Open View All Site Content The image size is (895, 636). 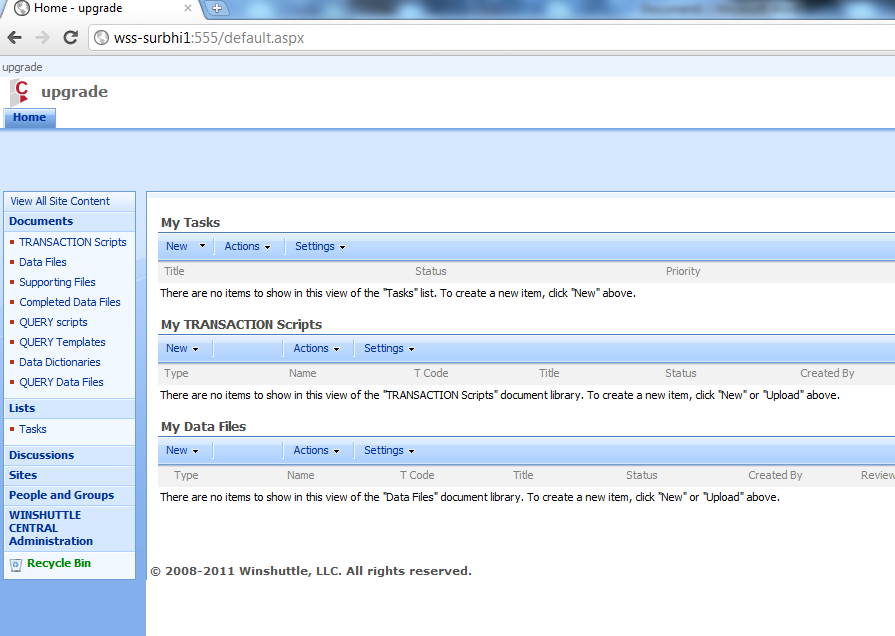[x=60, y=201]
